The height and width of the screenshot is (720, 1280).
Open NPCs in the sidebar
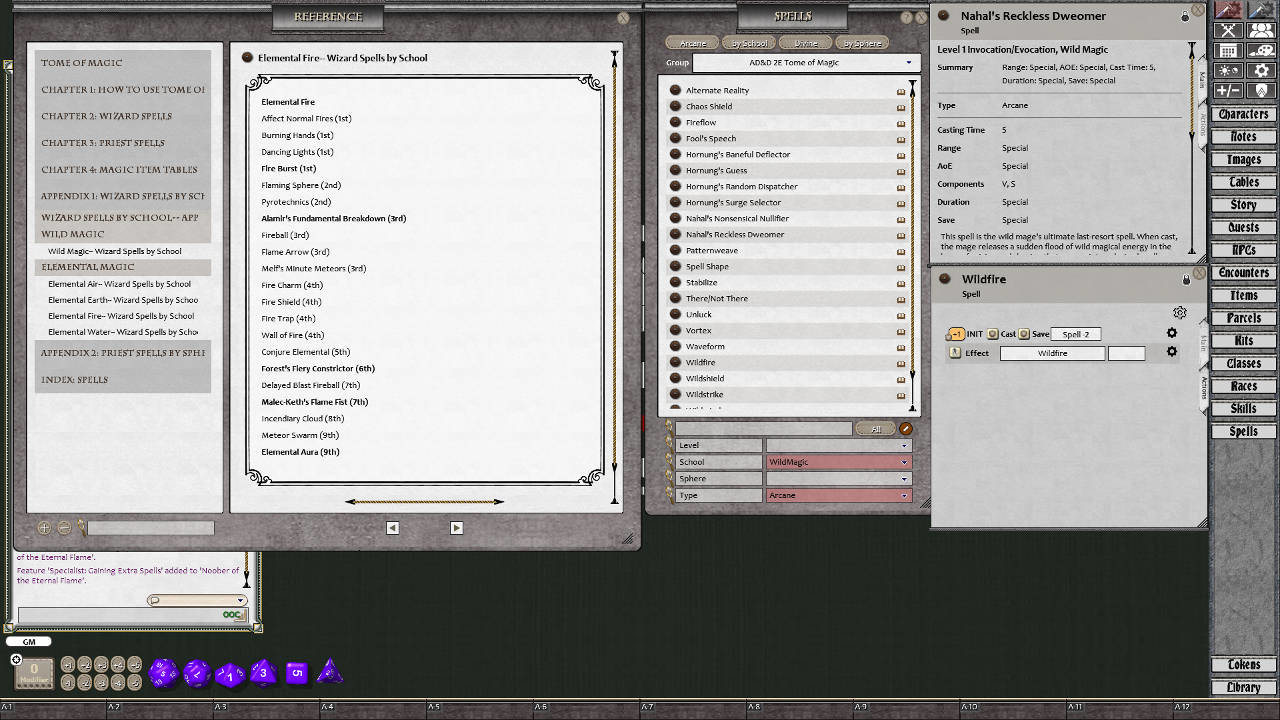pyautogui.click(x=1243, y=250)
